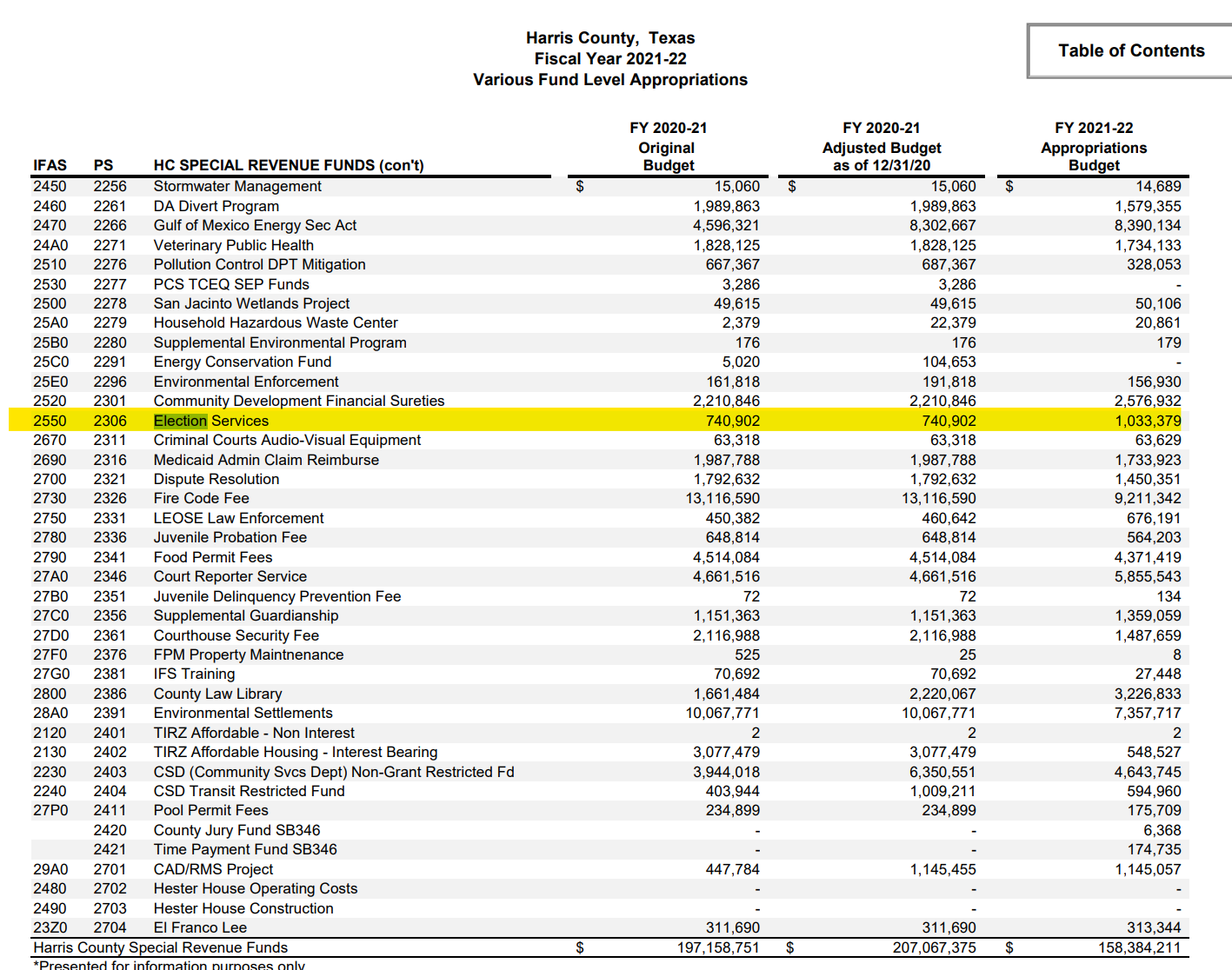Image resolution: width=1232 pixels, height=970 pixels.
Task: Select total 207,067,375 adjusted budget value
Action: pyautogui.click(x=935, y=947)
